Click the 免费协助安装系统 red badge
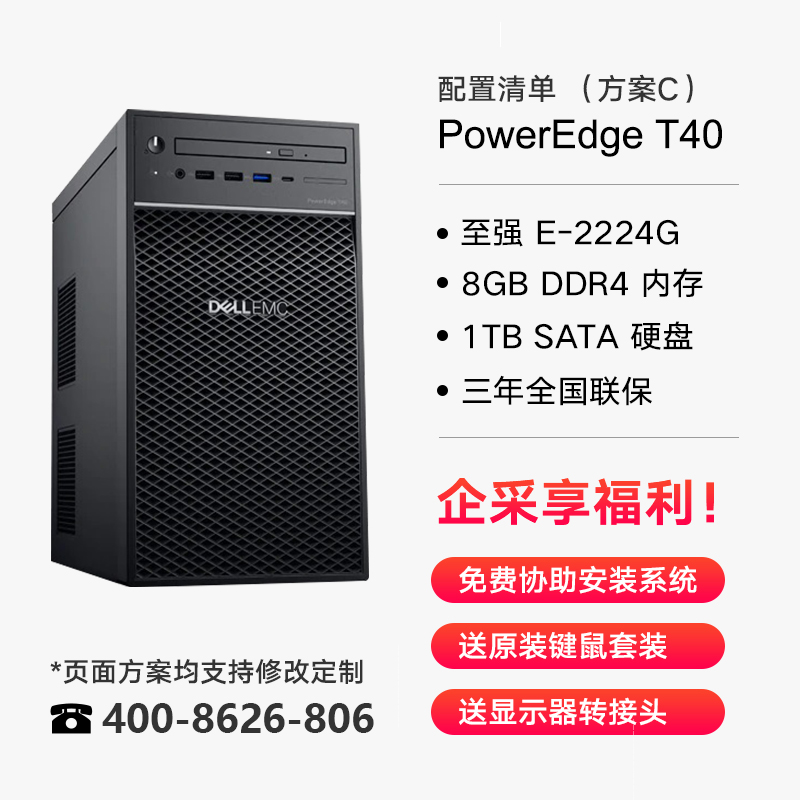Screen dimensions: 800x800 point(578,580)
